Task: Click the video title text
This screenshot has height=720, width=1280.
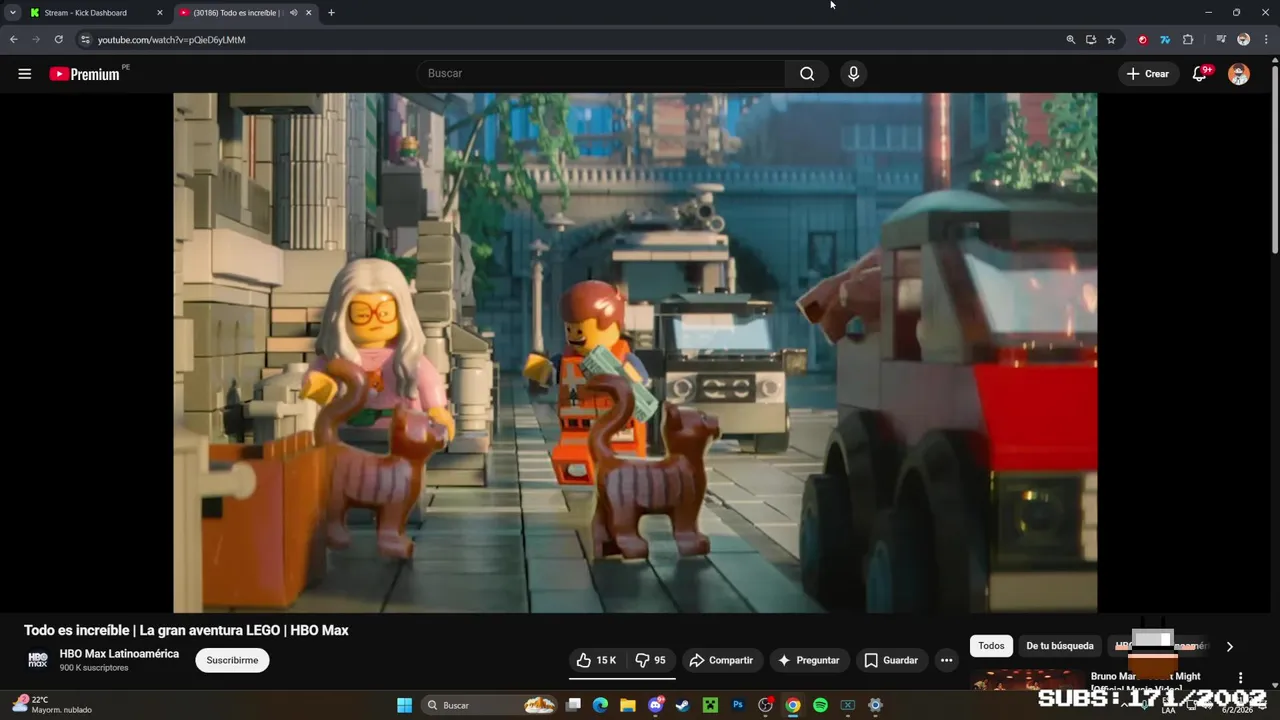Action: tap(186, 630)
